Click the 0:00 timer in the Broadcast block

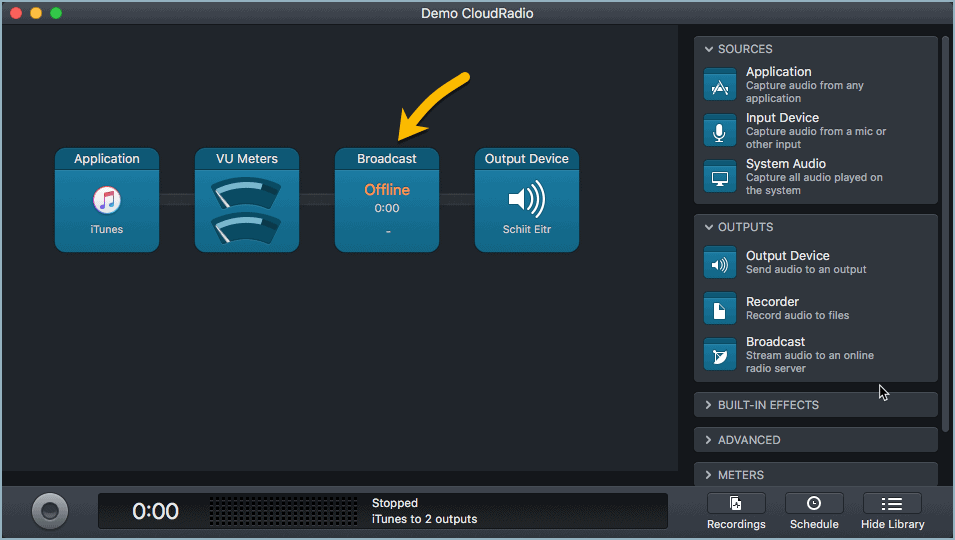point(387,208)
